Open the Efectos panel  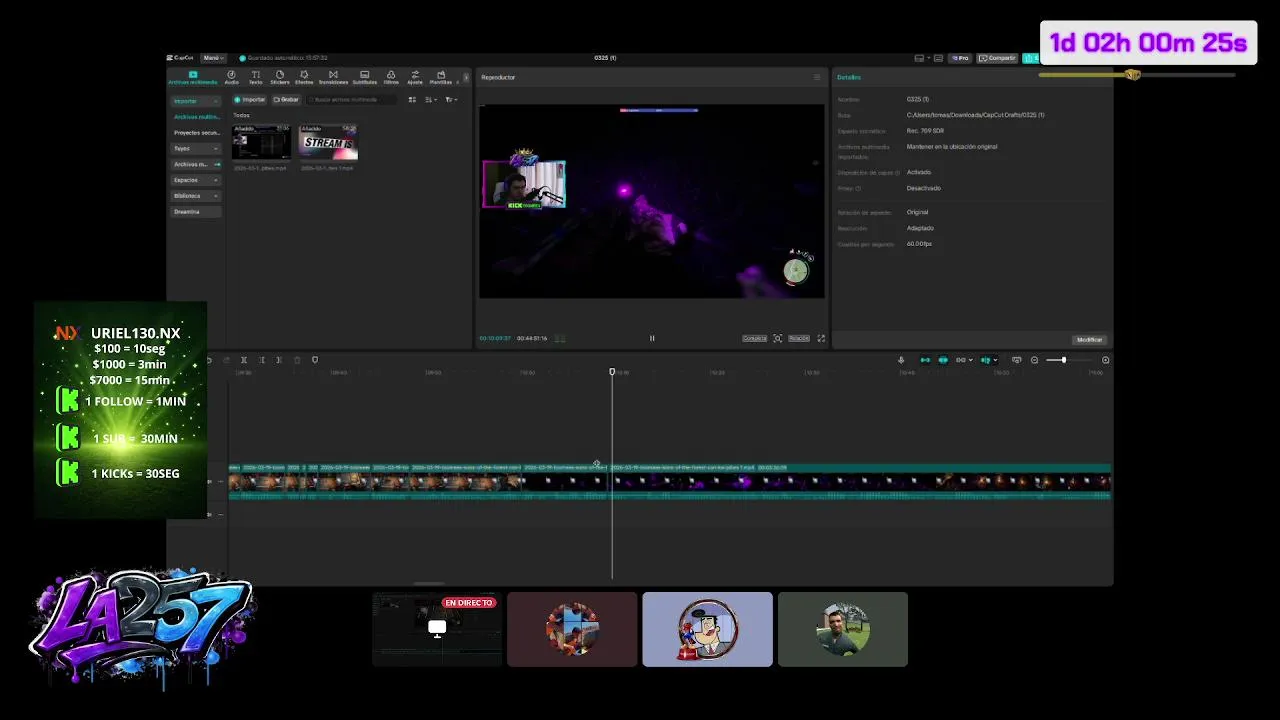click(x=304, y=77)
